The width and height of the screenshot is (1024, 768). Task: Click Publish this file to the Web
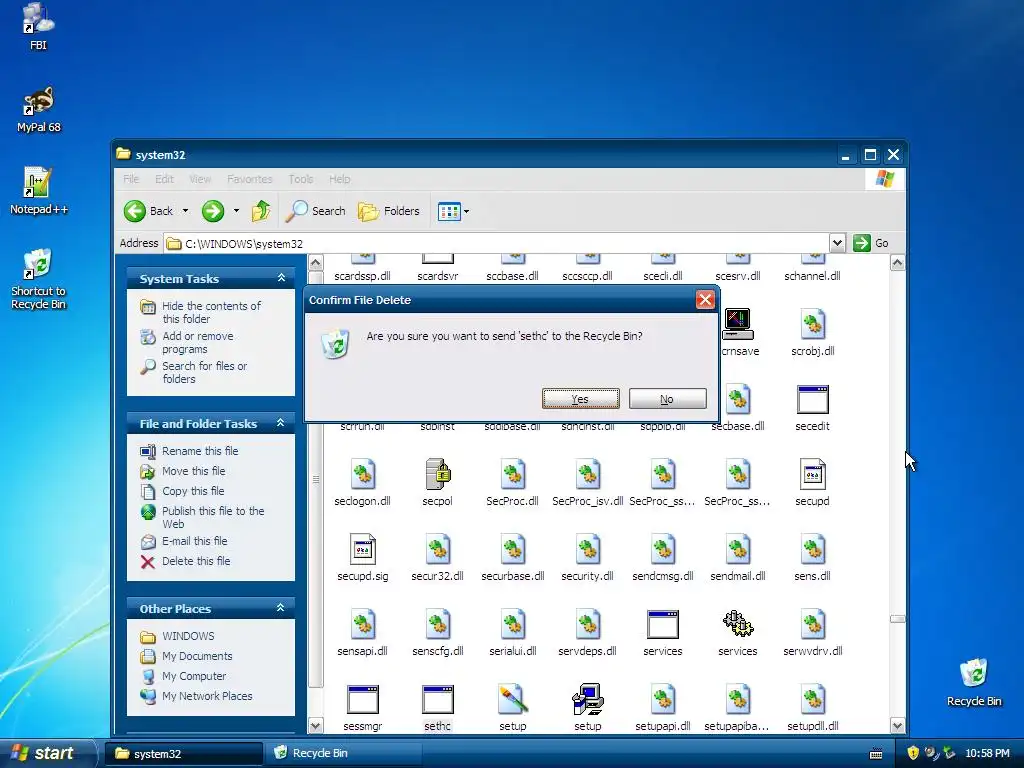pyautogui.click(x=213, y=517)
